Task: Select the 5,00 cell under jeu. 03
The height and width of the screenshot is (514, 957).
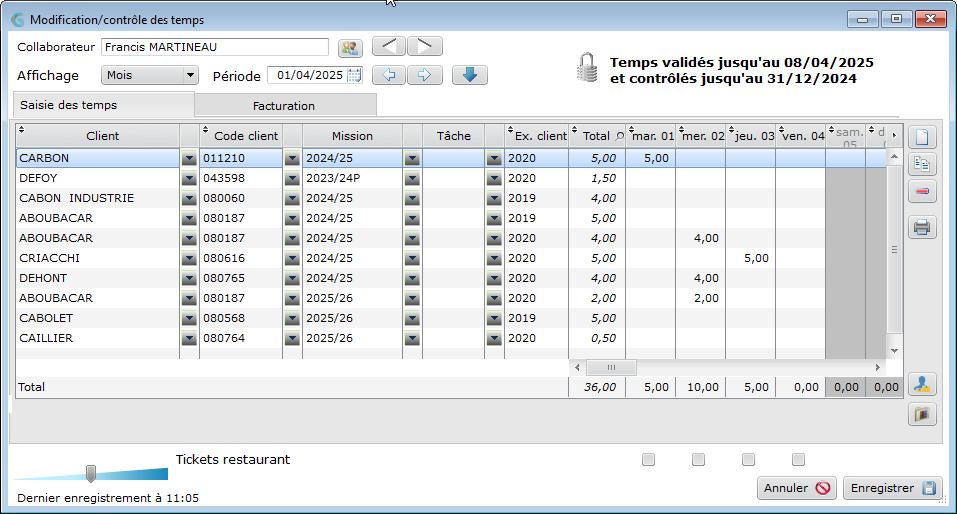Action: 751,258
